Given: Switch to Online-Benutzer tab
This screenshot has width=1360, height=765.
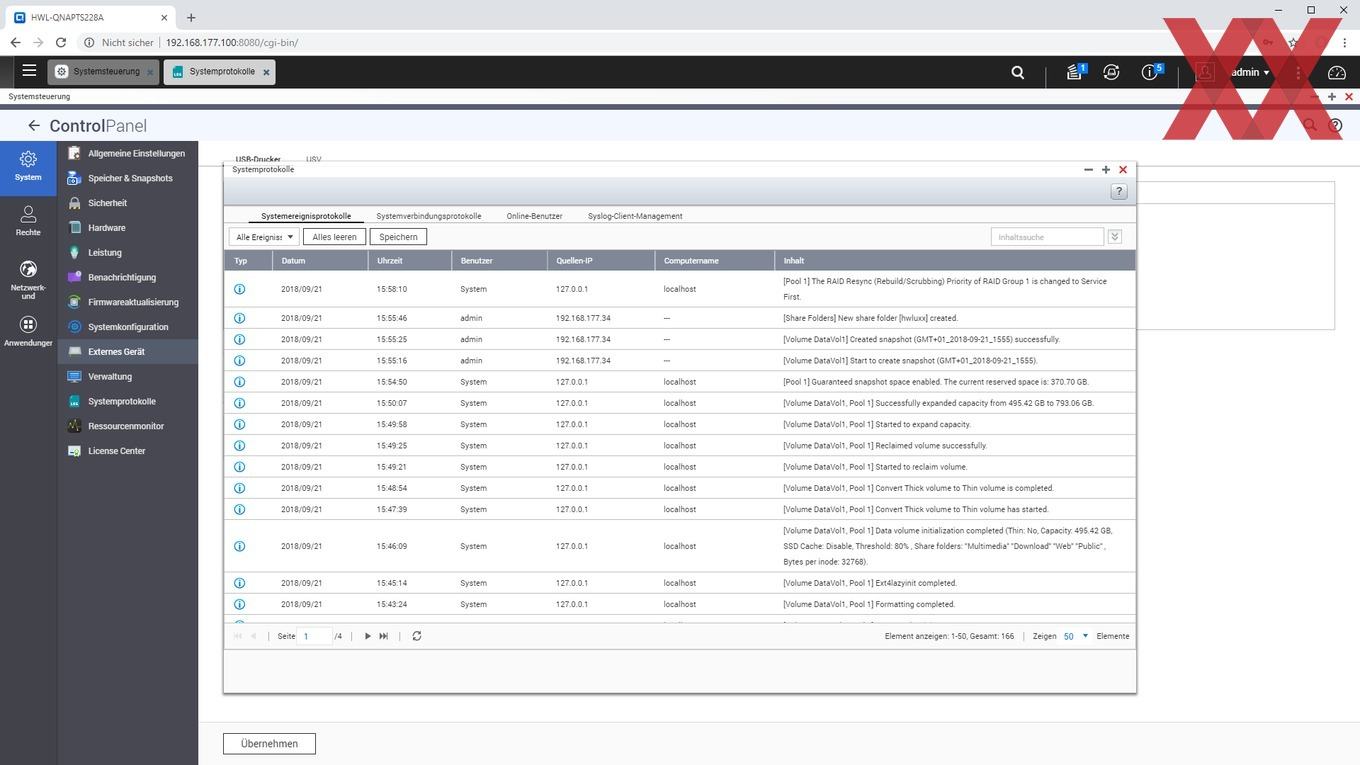Looking at the screenshot, I should click(534, 216).
